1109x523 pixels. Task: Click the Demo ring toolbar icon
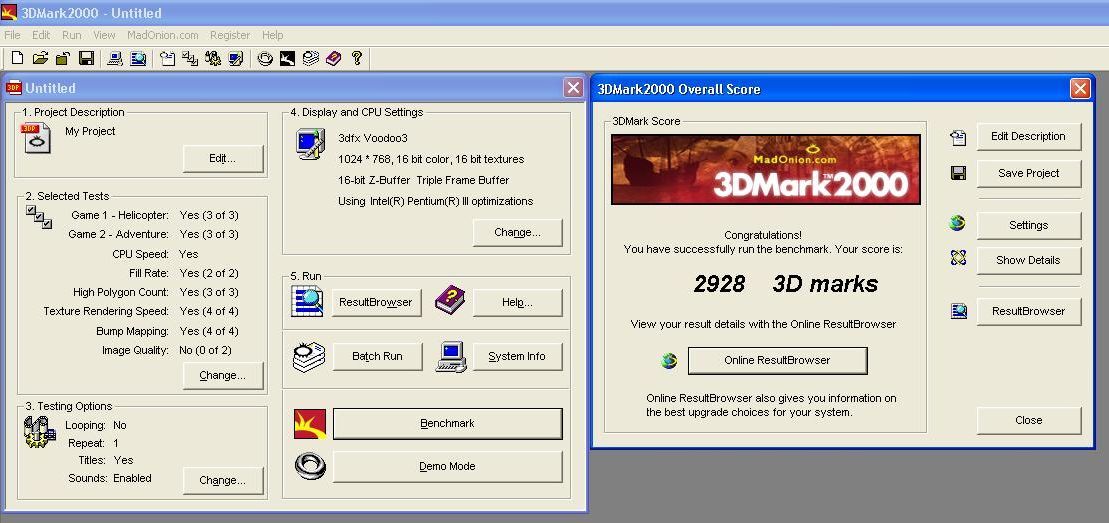pyautogui.click(x=265, y=59)
